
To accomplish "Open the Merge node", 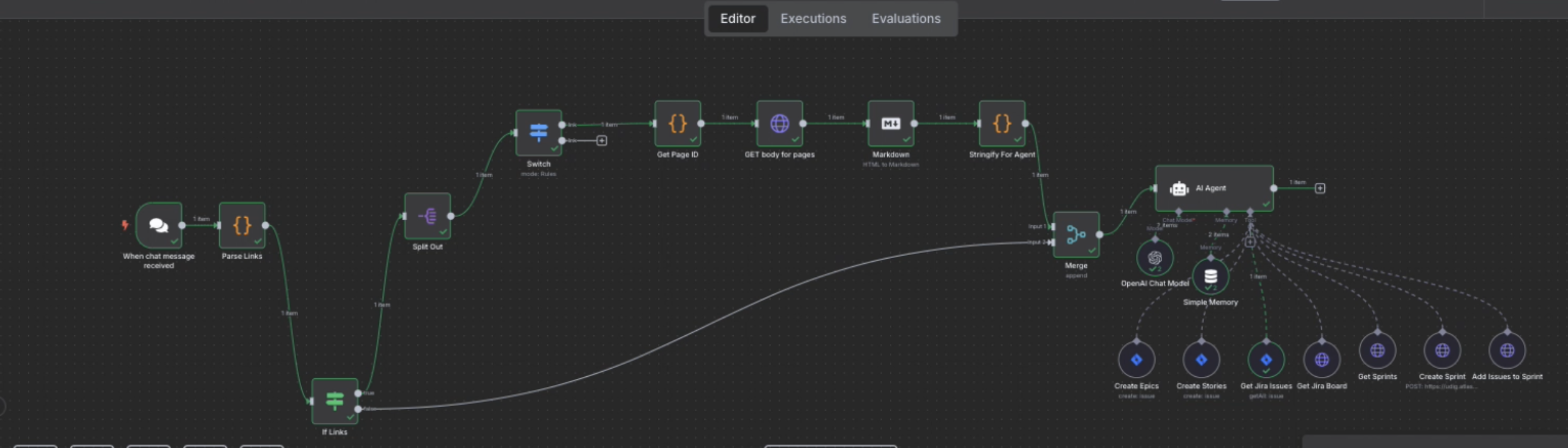I will click(x=1076, y=235).
